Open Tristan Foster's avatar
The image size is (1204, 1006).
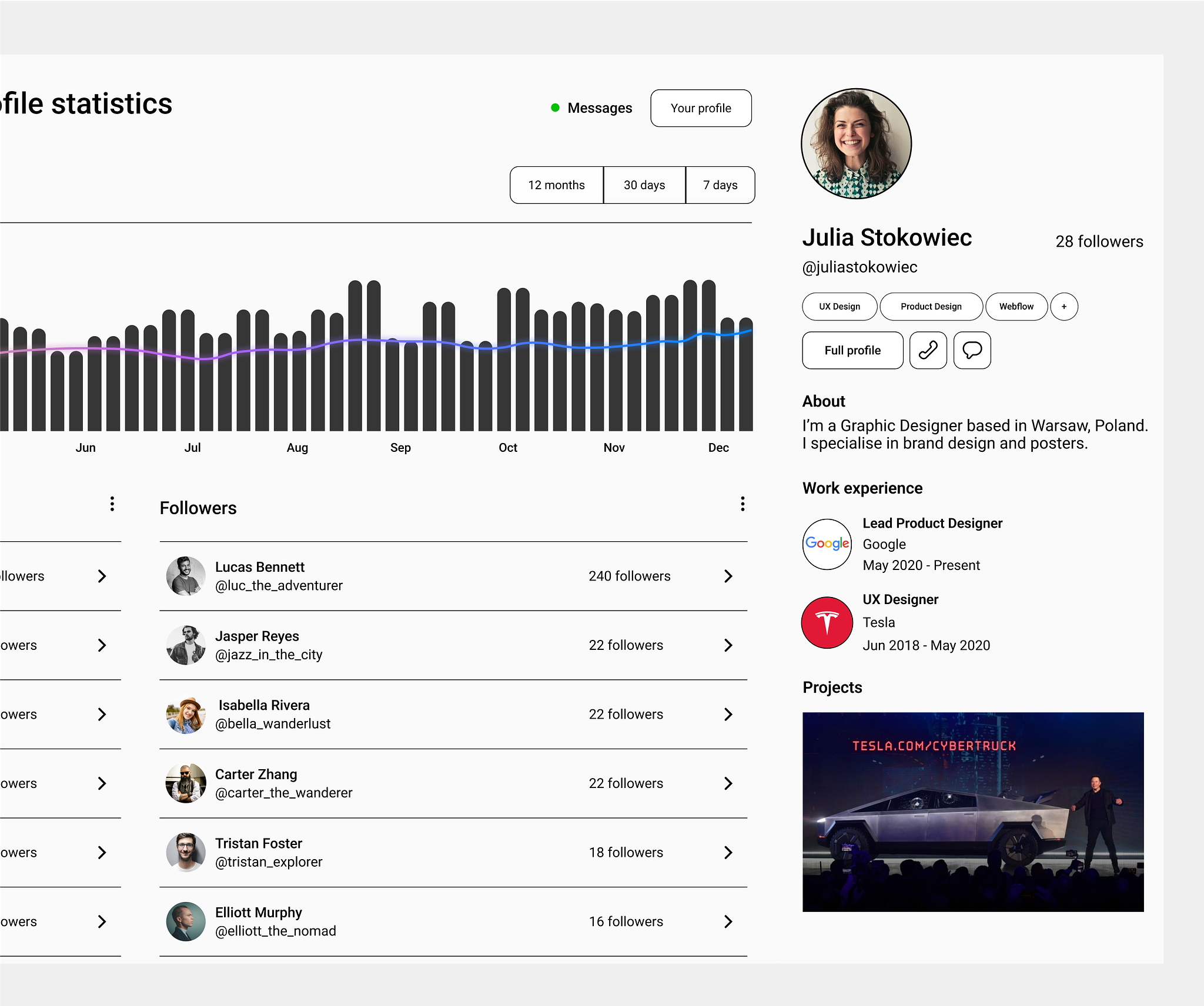186,853
